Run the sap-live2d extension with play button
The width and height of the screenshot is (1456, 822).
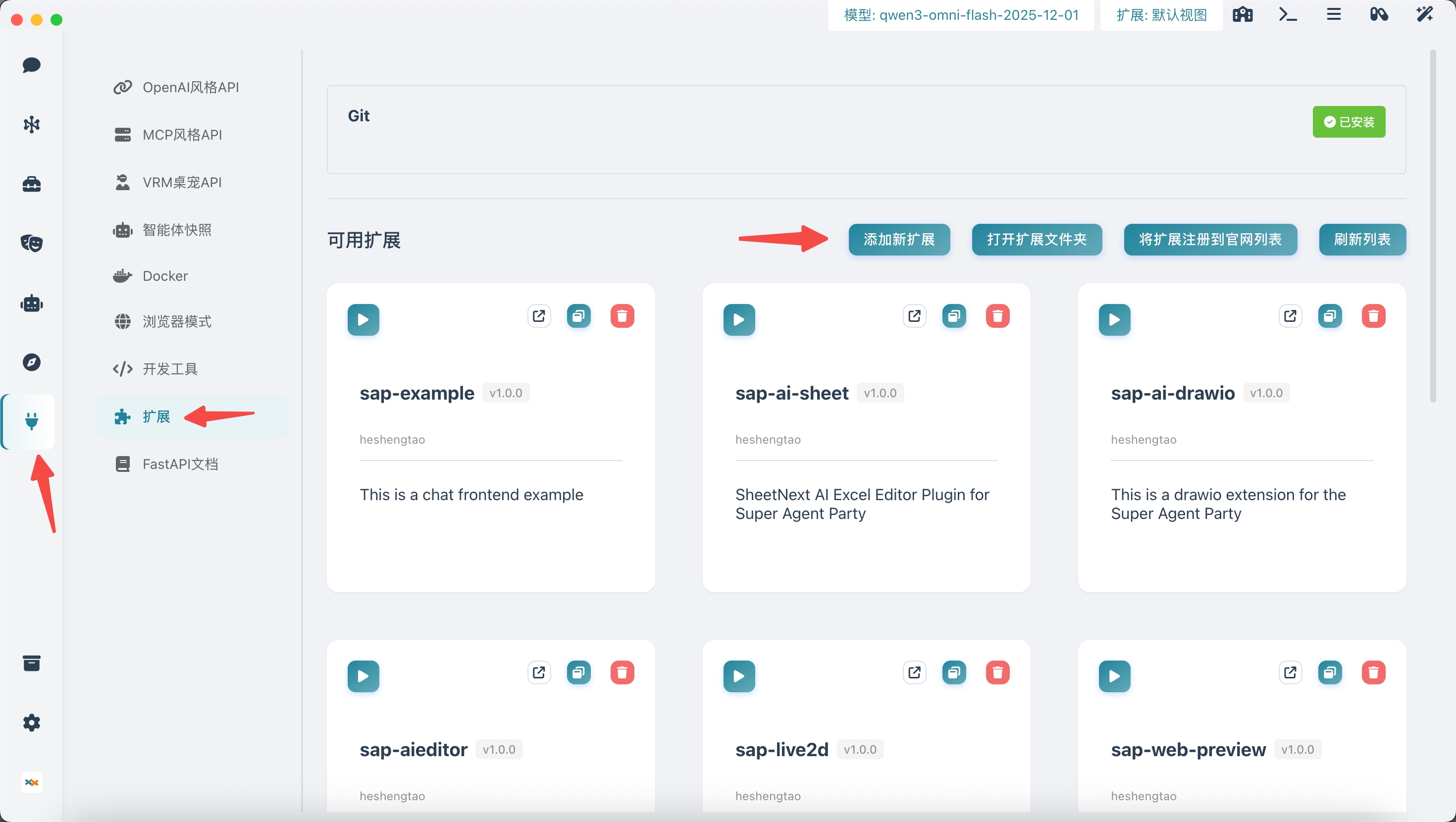tap(739, 677)
